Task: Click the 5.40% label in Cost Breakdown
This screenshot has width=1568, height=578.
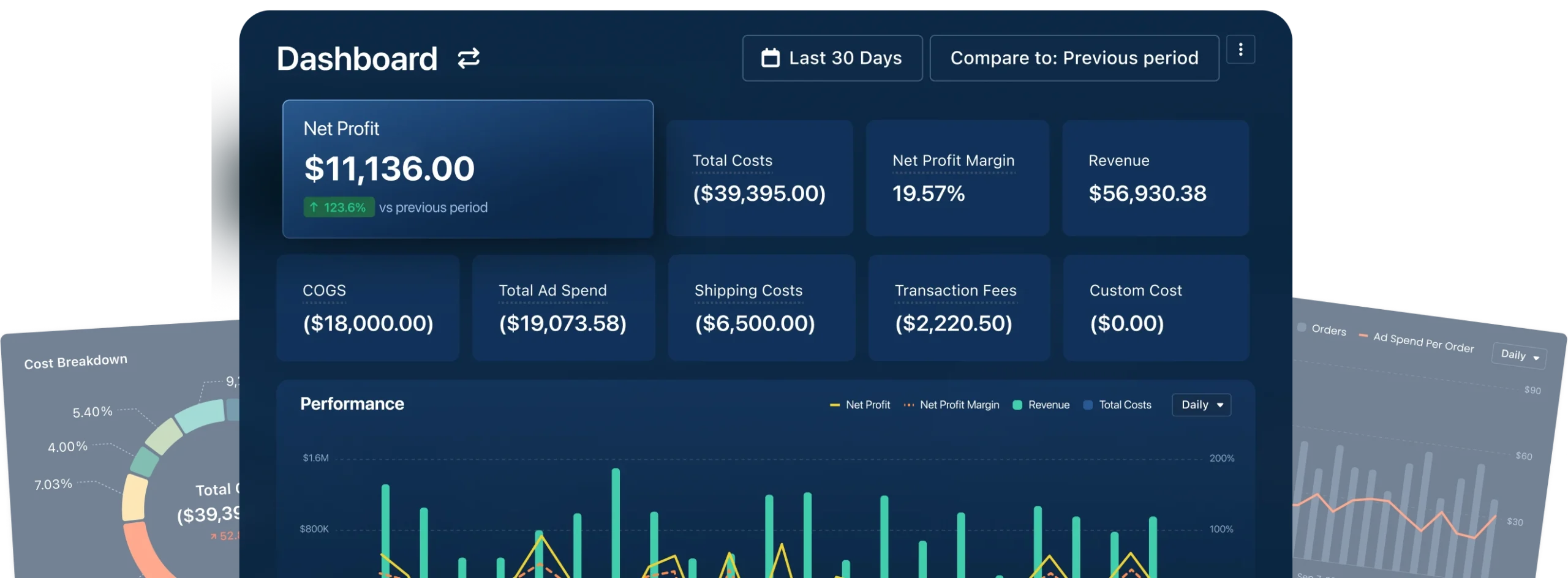Action: [x=92, y=412]
